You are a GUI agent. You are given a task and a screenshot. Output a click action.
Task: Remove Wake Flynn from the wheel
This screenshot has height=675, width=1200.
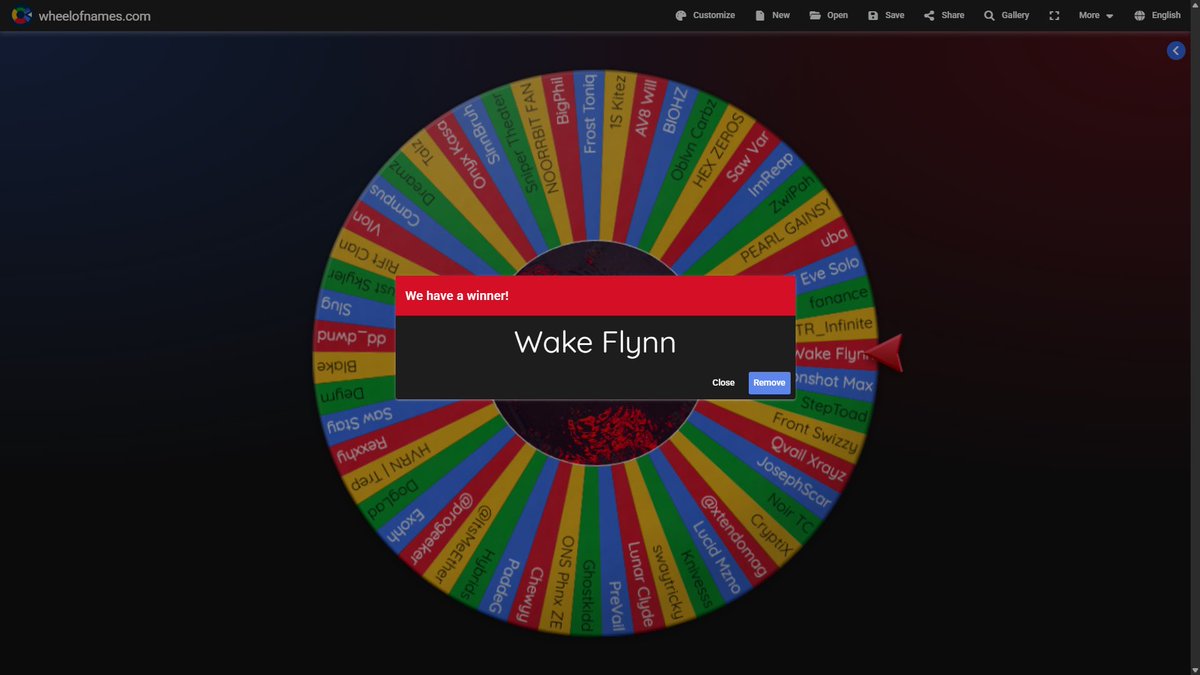click(769, 383)
